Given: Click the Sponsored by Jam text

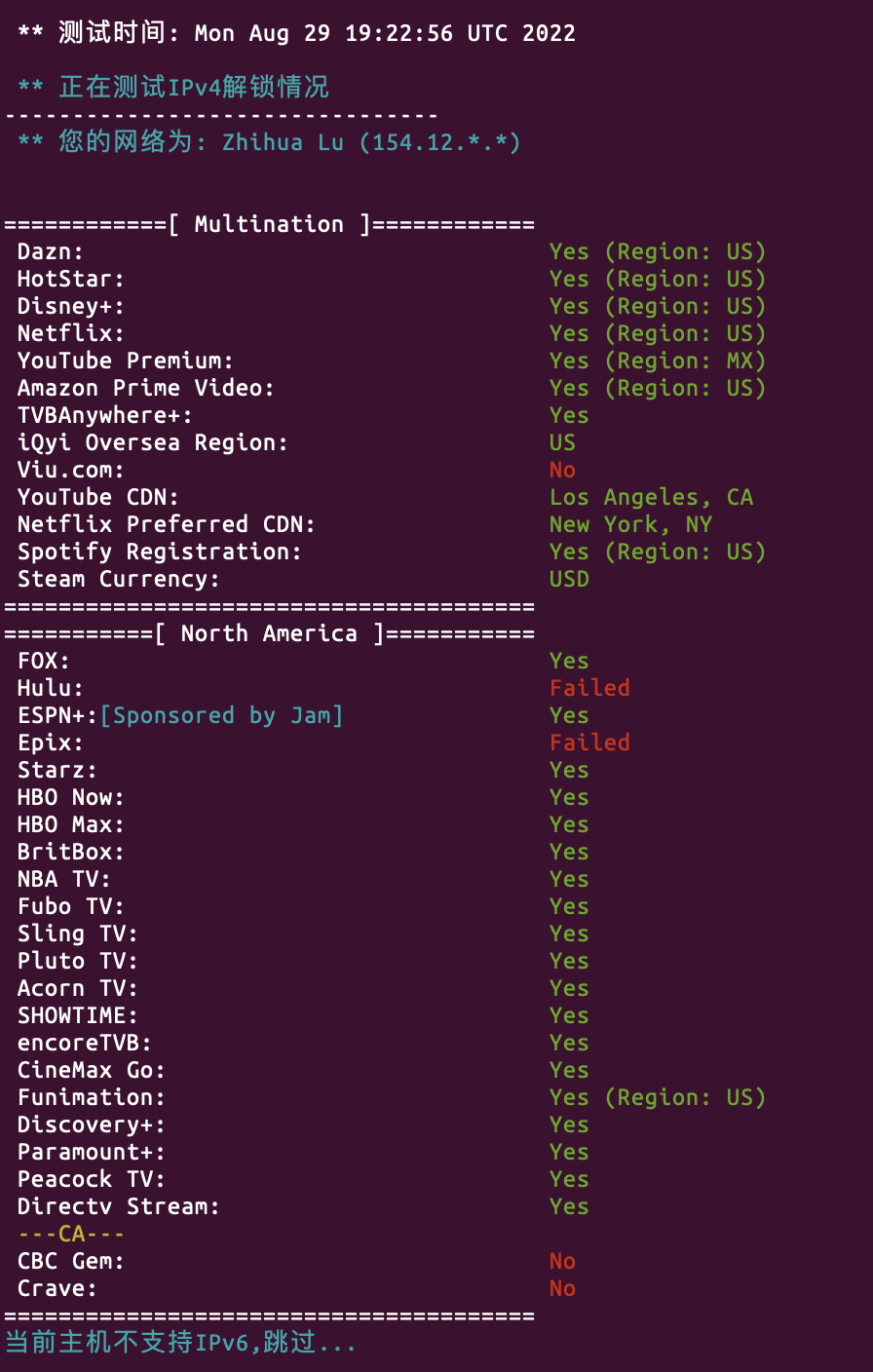Looking at the screenshot, I should tap(221, 715).
